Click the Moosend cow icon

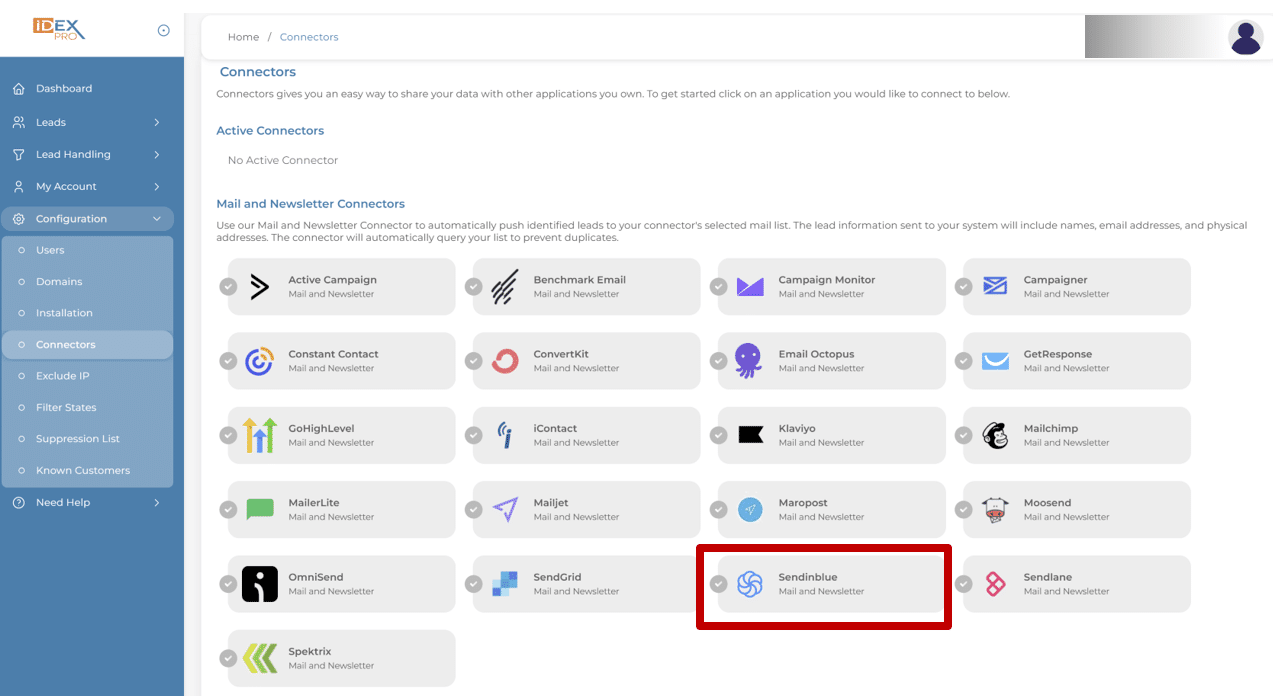[995, 510]
